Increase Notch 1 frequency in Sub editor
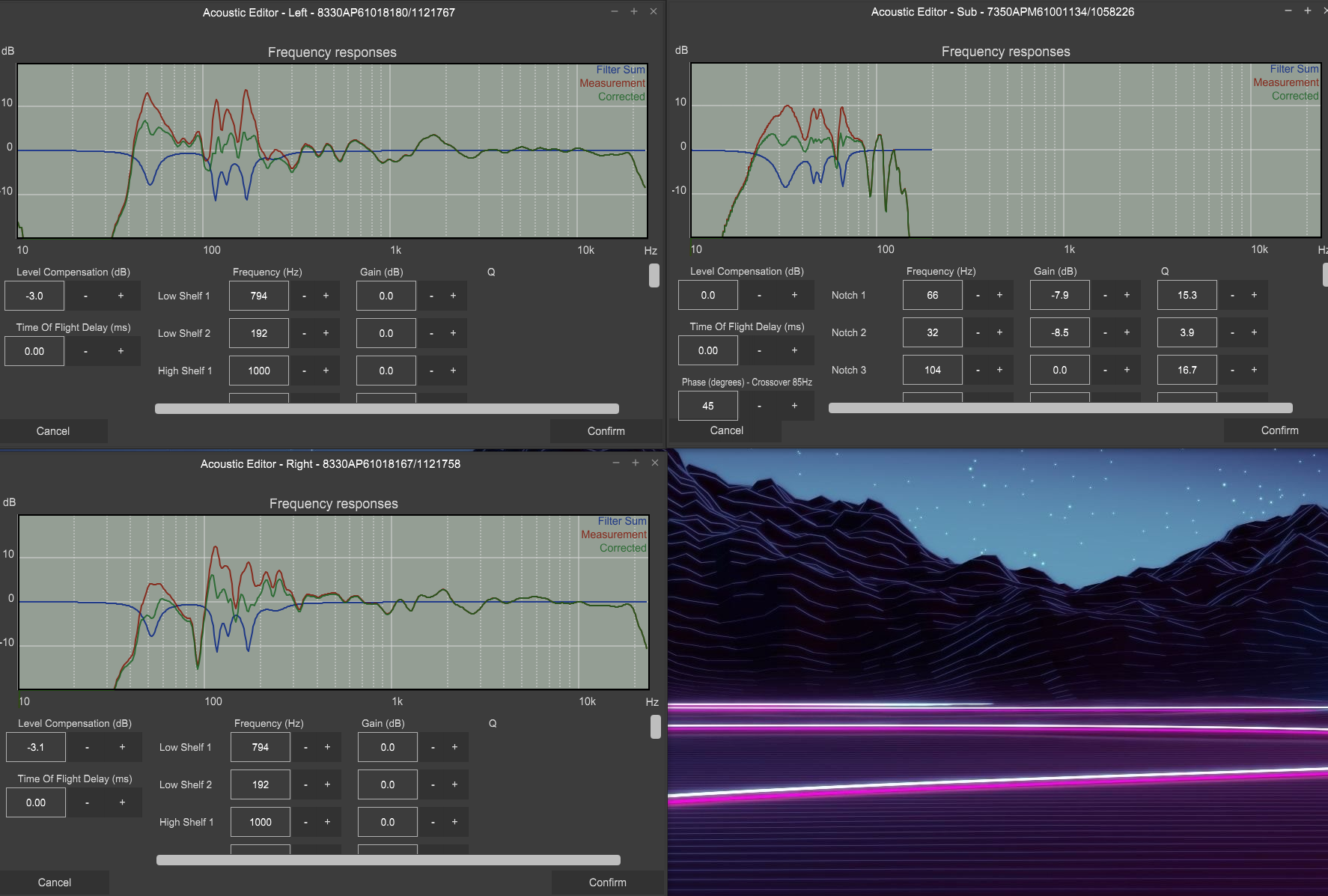Viewport: 1328px width, 896px height. point(999,295)
